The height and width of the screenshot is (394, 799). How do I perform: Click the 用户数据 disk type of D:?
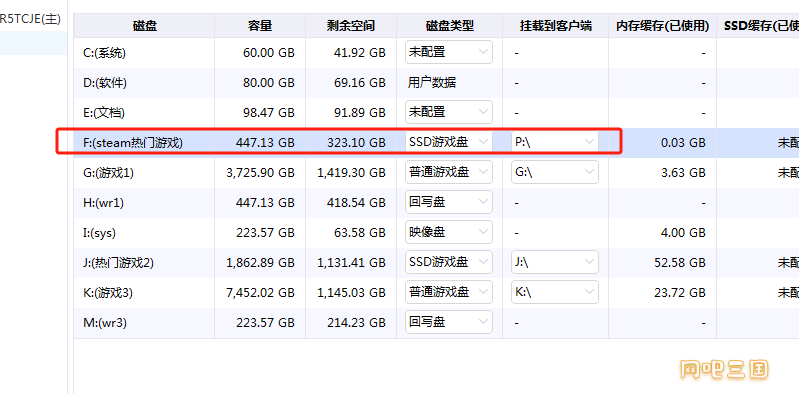click(432, 83)
